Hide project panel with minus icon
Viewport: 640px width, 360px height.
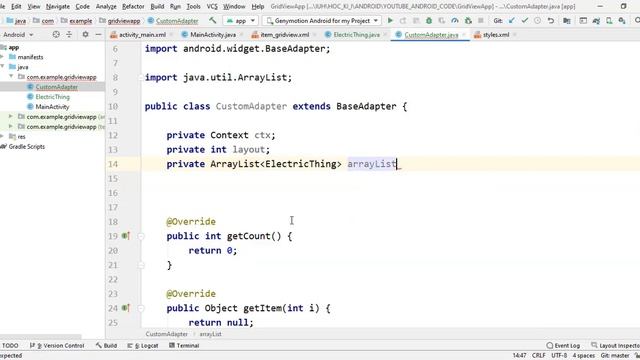(98, 35)
